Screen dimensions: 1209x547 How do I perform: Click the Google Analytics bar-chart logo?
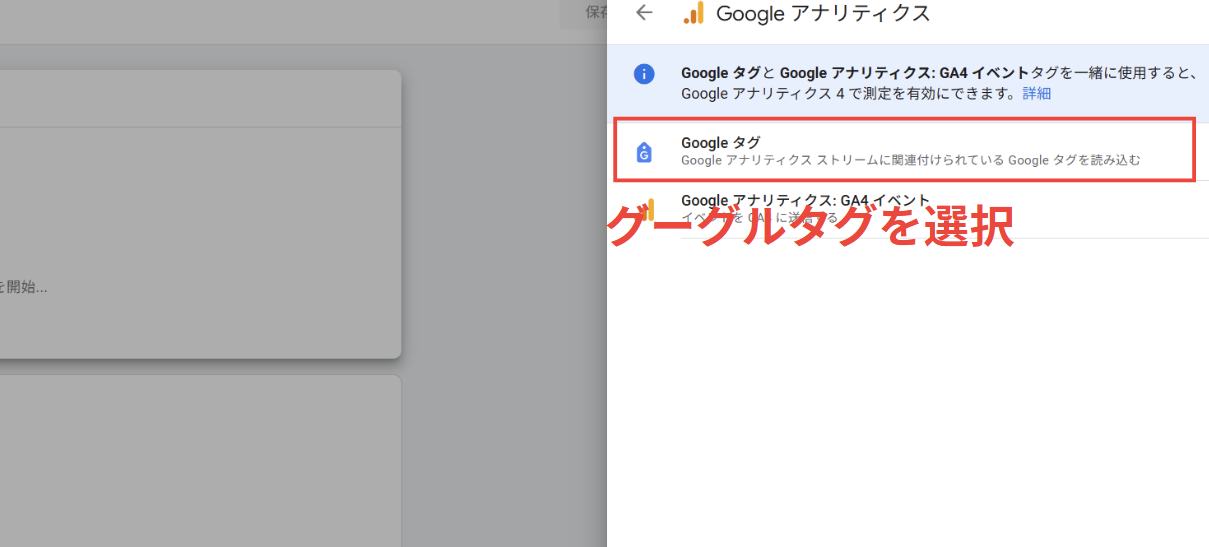693,13
